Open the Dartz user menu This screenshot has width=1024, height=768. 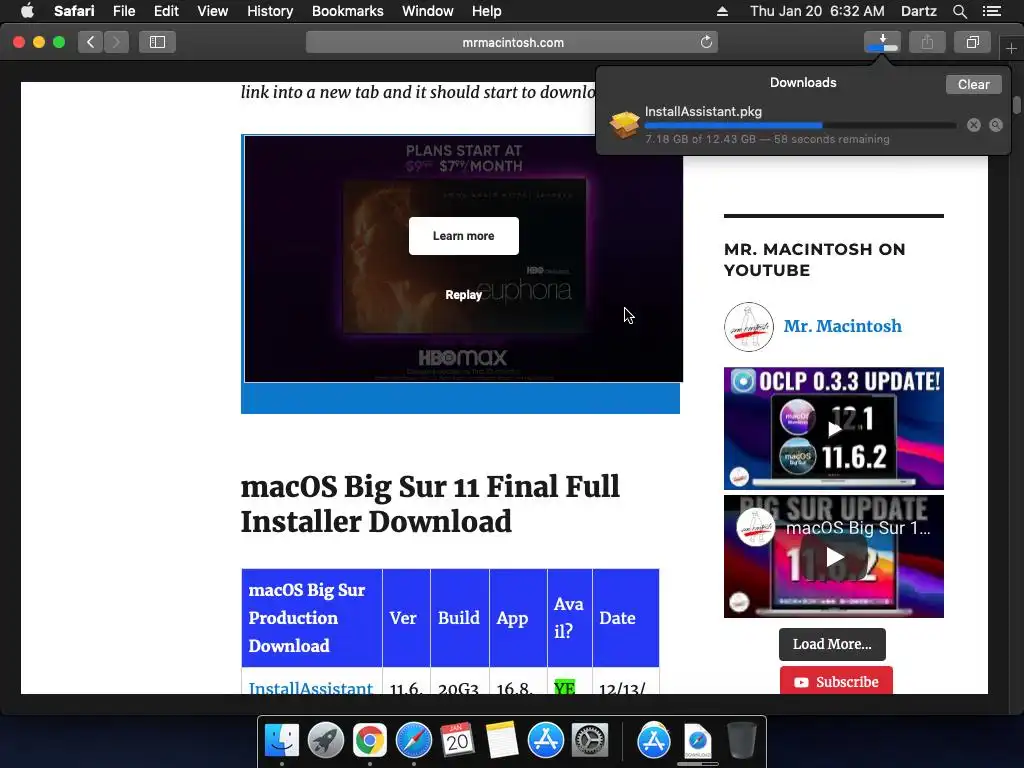pyautogui.click(x=918, y=11)
